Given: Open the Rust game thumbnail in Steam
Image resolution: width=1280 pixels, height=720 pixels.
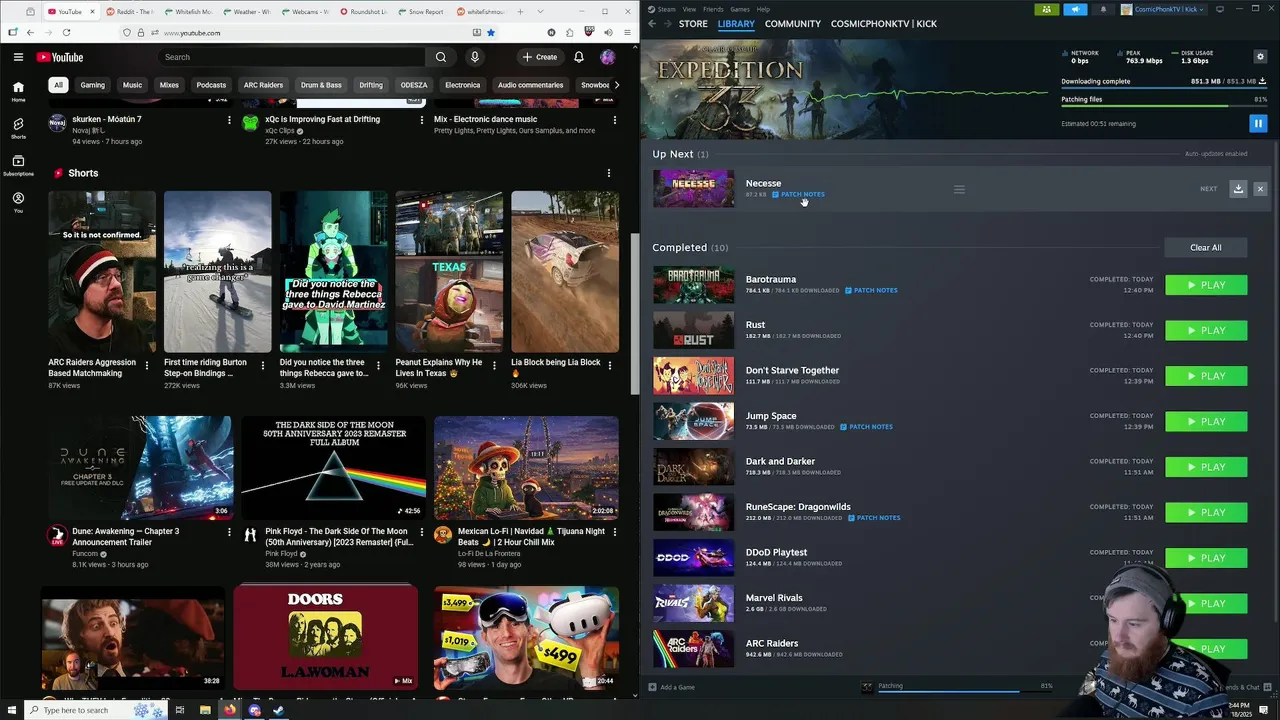Looking at the screenshot, I should click(x=693, y=330).
